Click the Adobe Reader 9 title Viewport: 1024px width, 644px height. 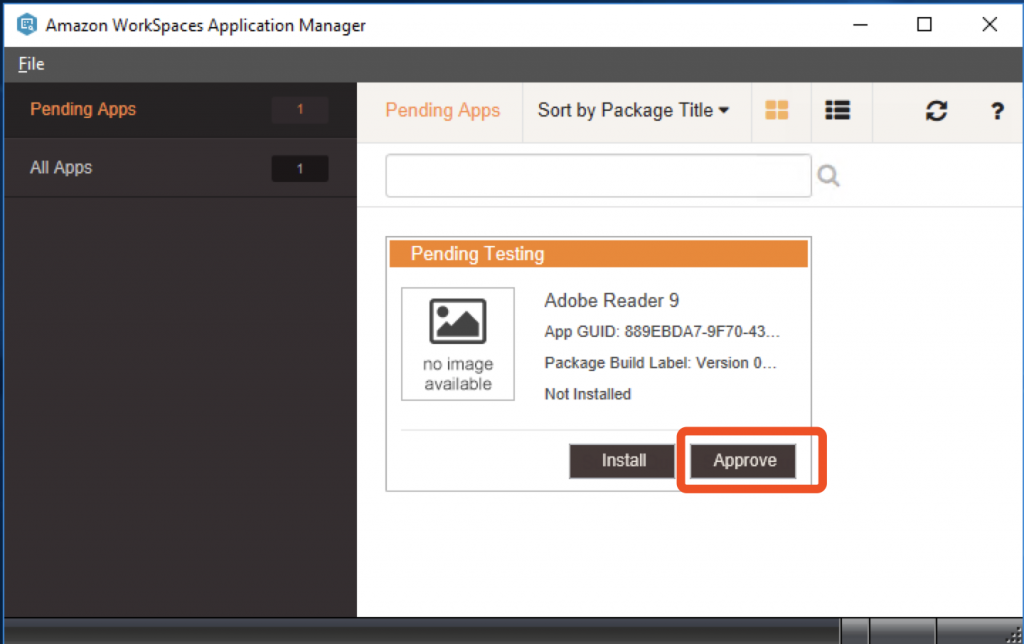pyautogui.click(x=611, y=300)
